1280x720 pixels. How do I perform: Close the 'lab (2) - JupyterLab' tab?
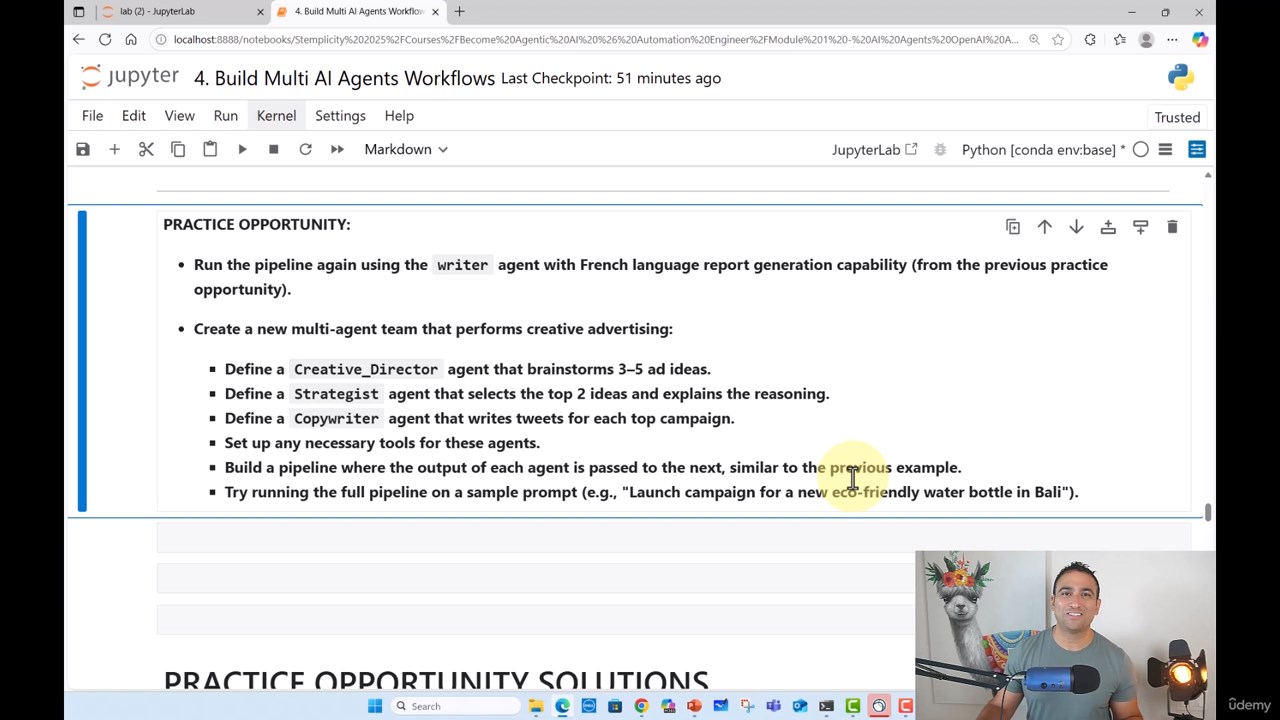tap(261, 12)
